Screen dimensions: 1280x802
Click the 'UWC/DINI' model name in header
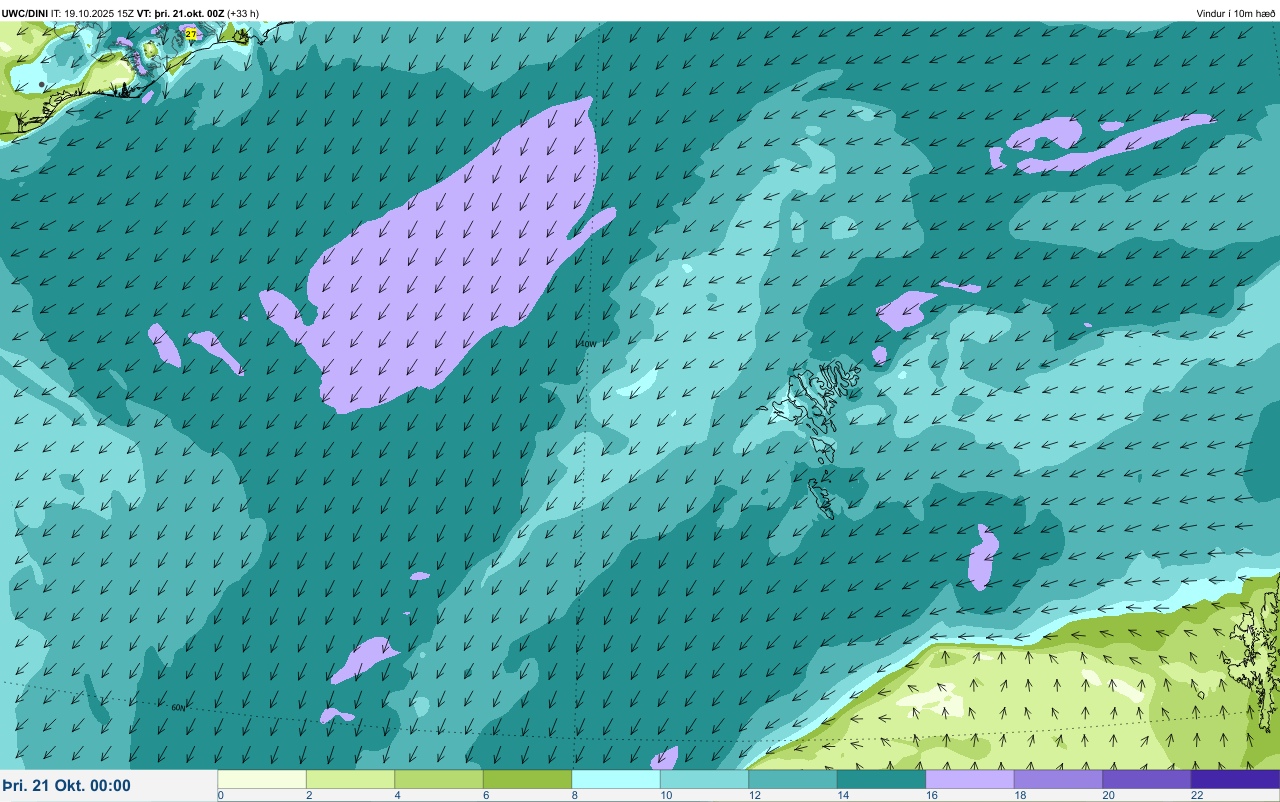(25, 13)
